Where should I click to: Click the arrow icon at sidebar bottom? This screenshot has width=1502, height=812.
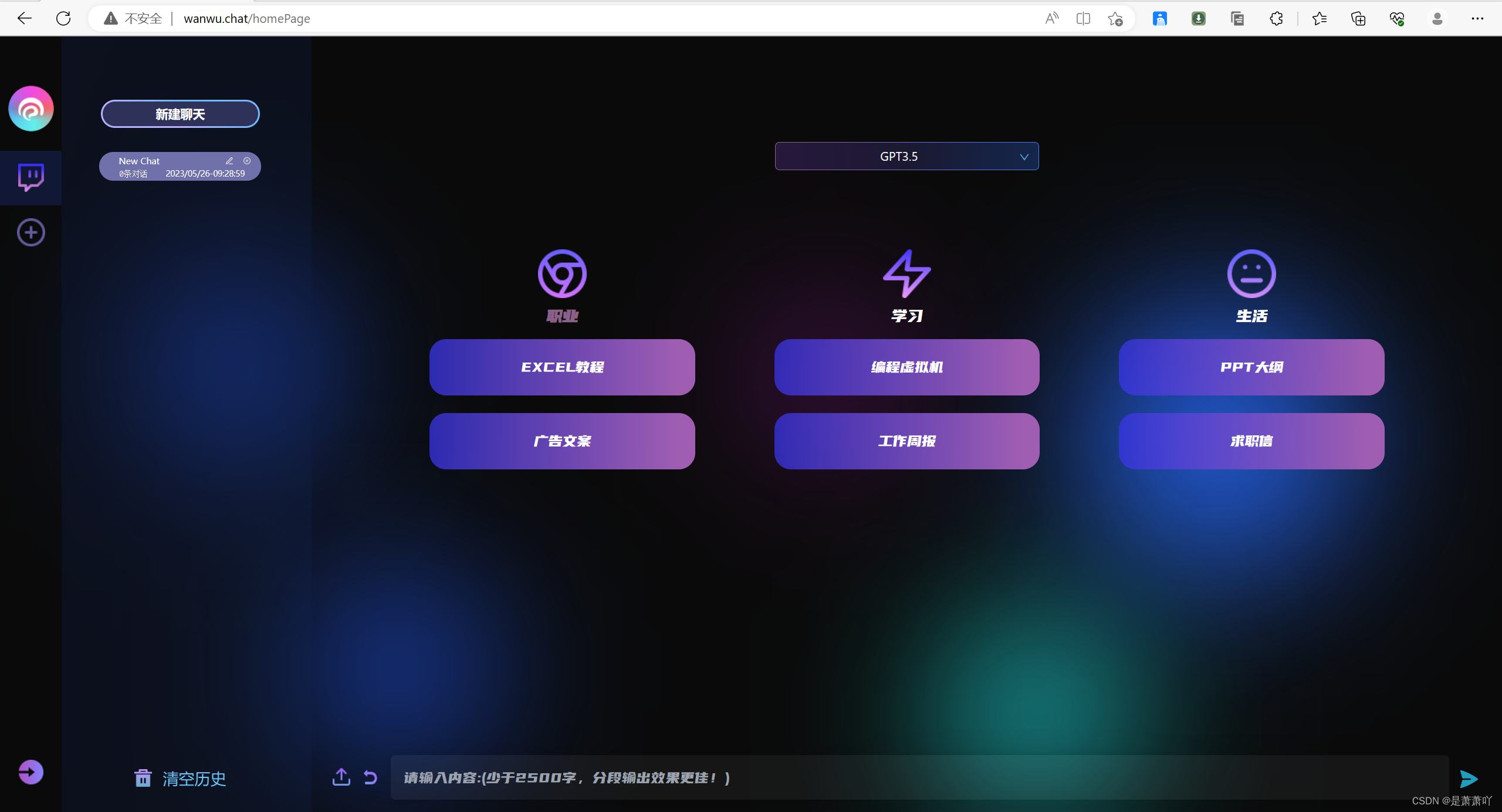click(31, 772)
